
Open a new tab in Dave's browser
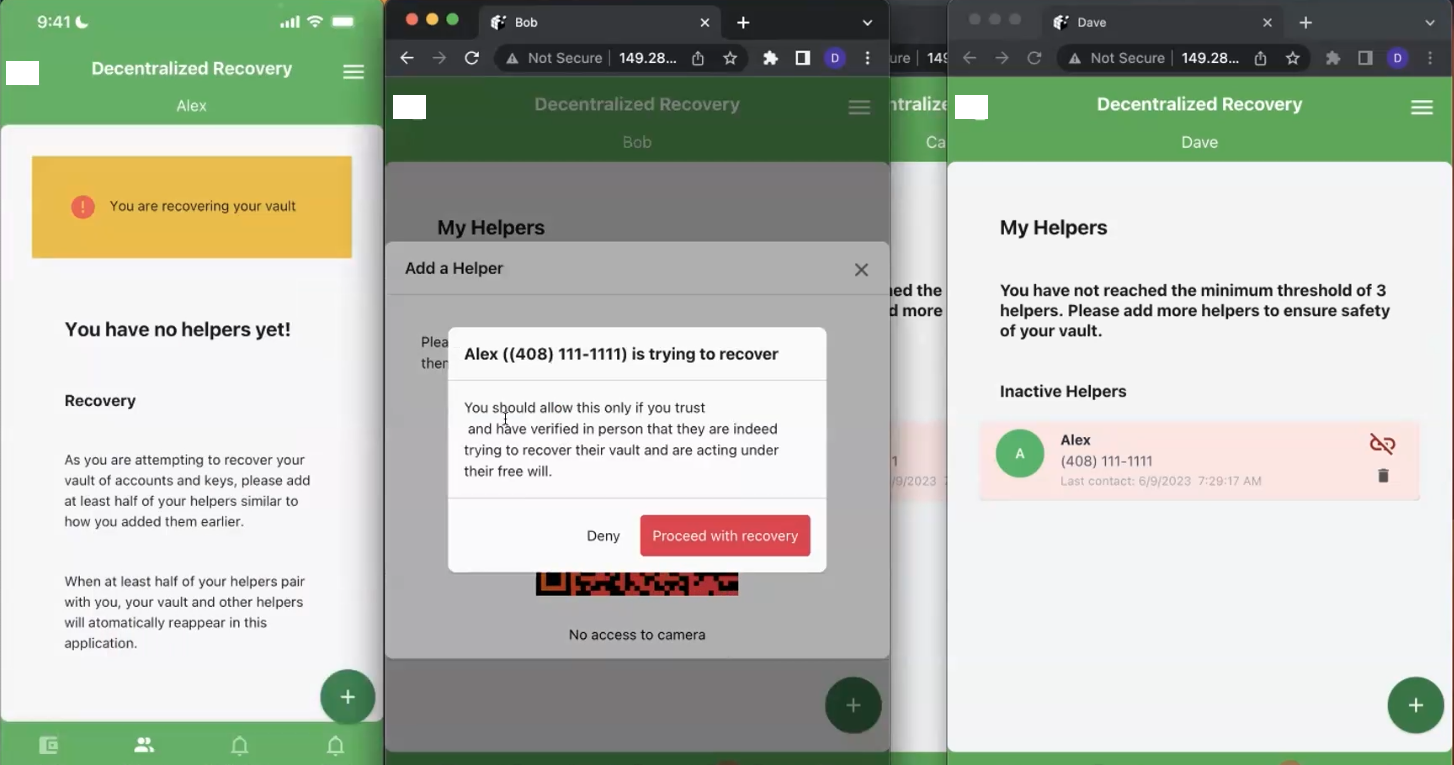(1306, 22)
